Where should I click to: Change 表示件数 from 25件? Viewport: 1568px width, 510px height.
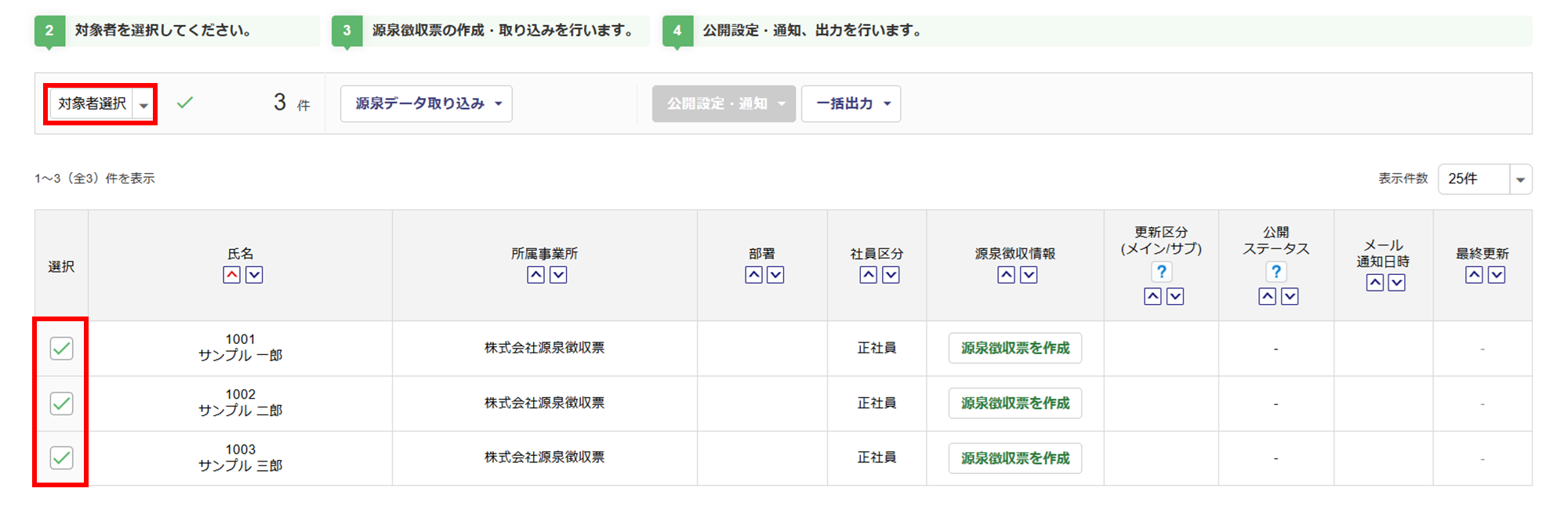click(x=1485, y=179)
